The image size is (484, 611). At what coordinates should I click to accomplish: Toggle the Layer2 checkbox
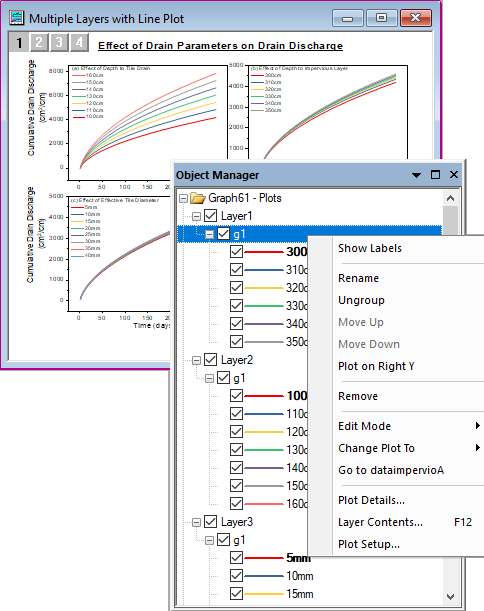pos(211,360)
